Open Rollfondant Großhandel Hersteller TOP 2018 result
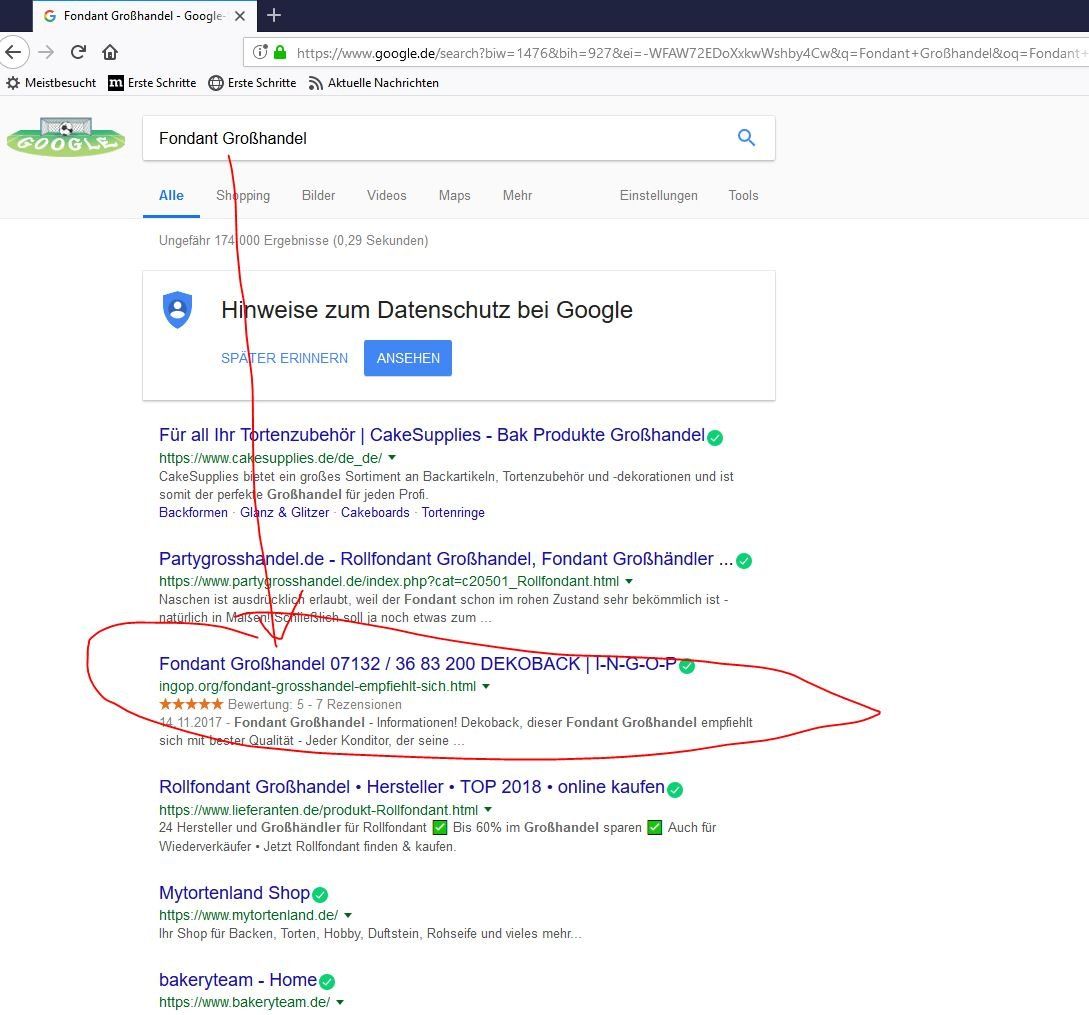Image resolution: width=1089 pixels, height=1015 pixels. (x=412, y=787)
